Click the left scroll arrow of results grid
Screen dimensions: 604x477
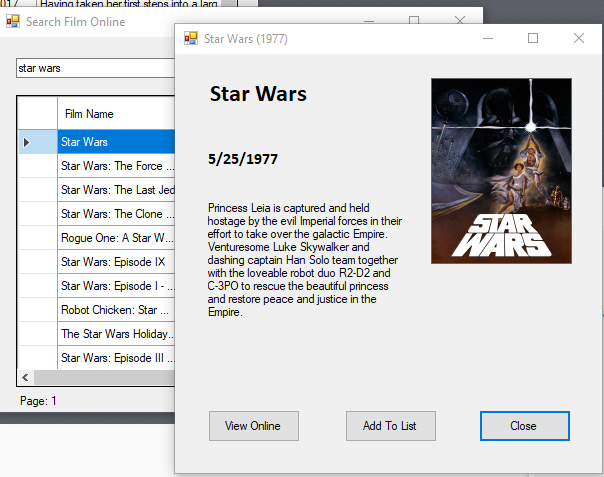tap(25, 377)
